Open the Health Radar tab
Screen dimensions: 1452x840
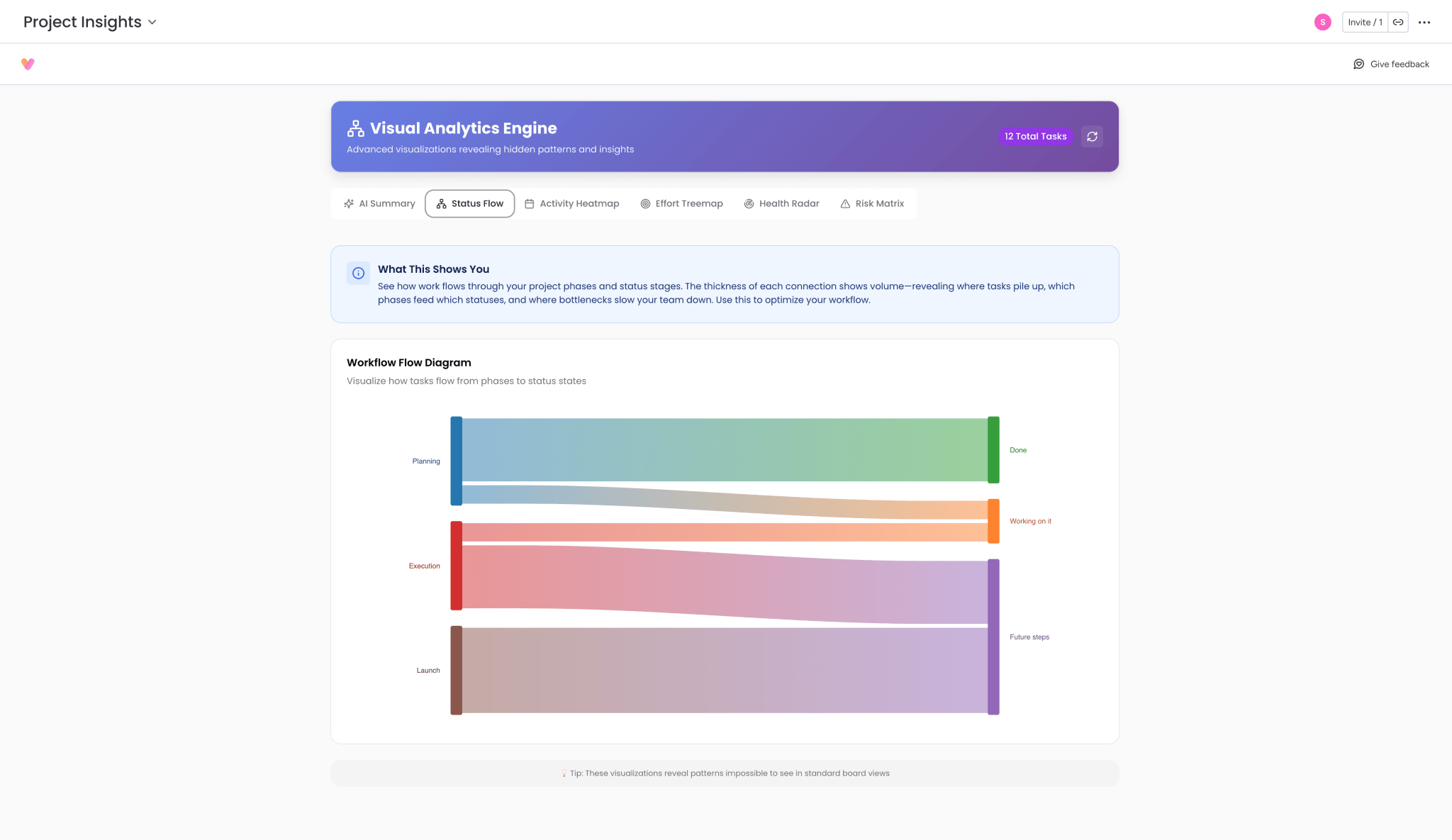(x=781, y=203)
